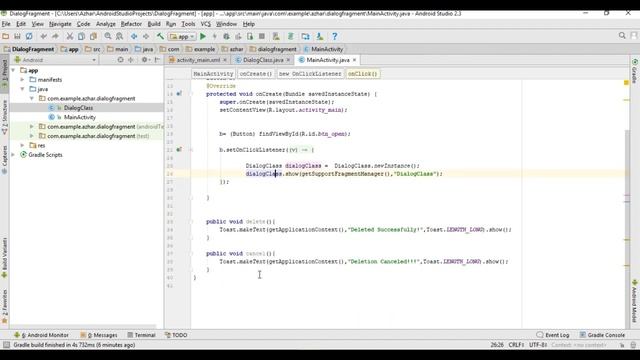
Task: Open the Refactor menu
Action: pos(131,24)
